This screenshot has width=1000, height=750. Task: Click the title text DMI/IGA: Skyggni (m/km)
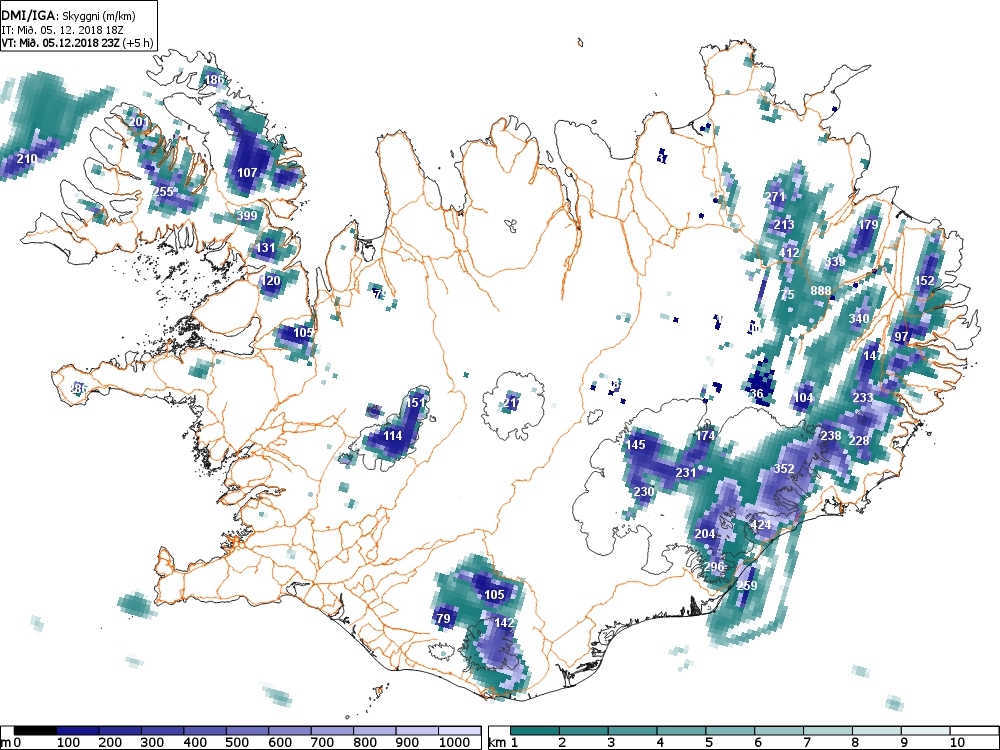coord(68,17)
